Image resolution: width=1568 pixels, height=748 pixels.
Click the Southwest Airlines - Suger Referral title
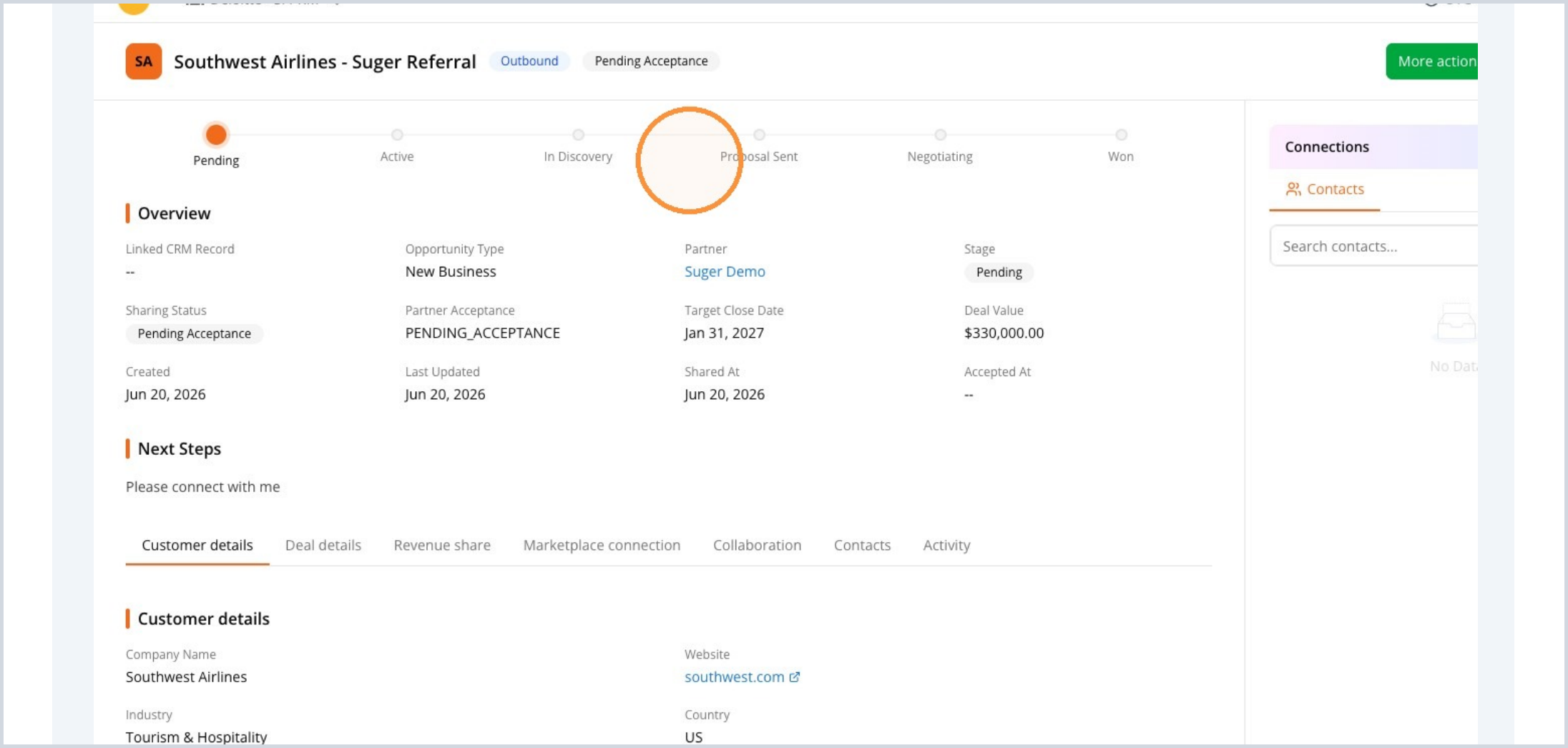[x=325, y=61]
